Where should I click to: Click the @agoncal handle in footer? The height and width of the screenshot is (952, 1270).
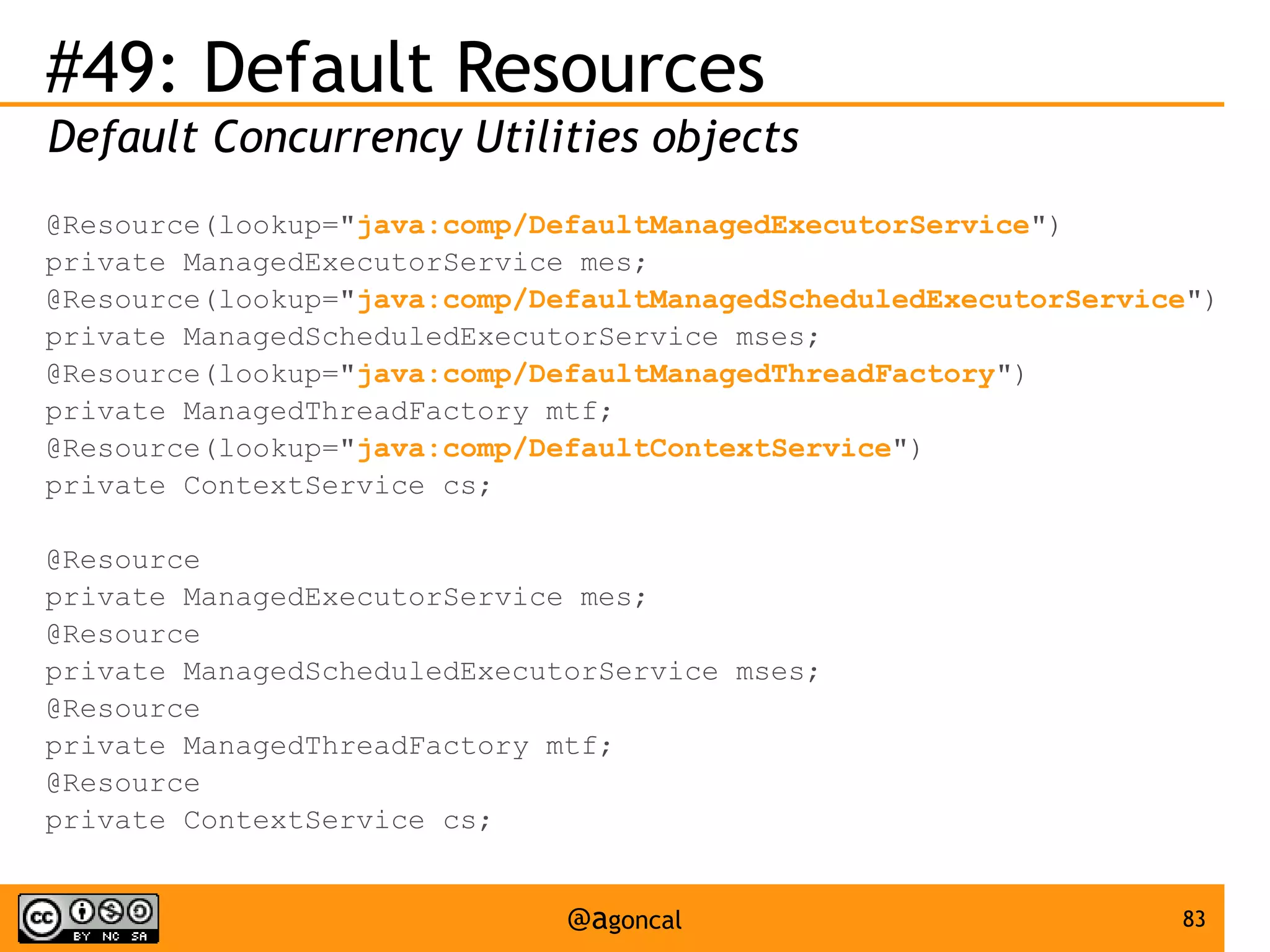(624, 919)
